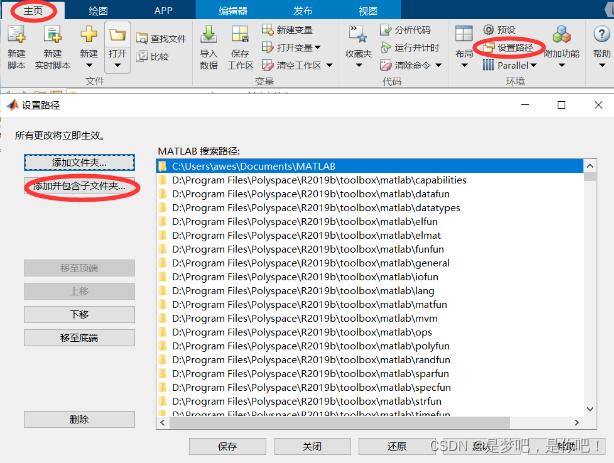
Task: Select the toolbox\matlab\elfun path entry
Action: pos(370,222)
